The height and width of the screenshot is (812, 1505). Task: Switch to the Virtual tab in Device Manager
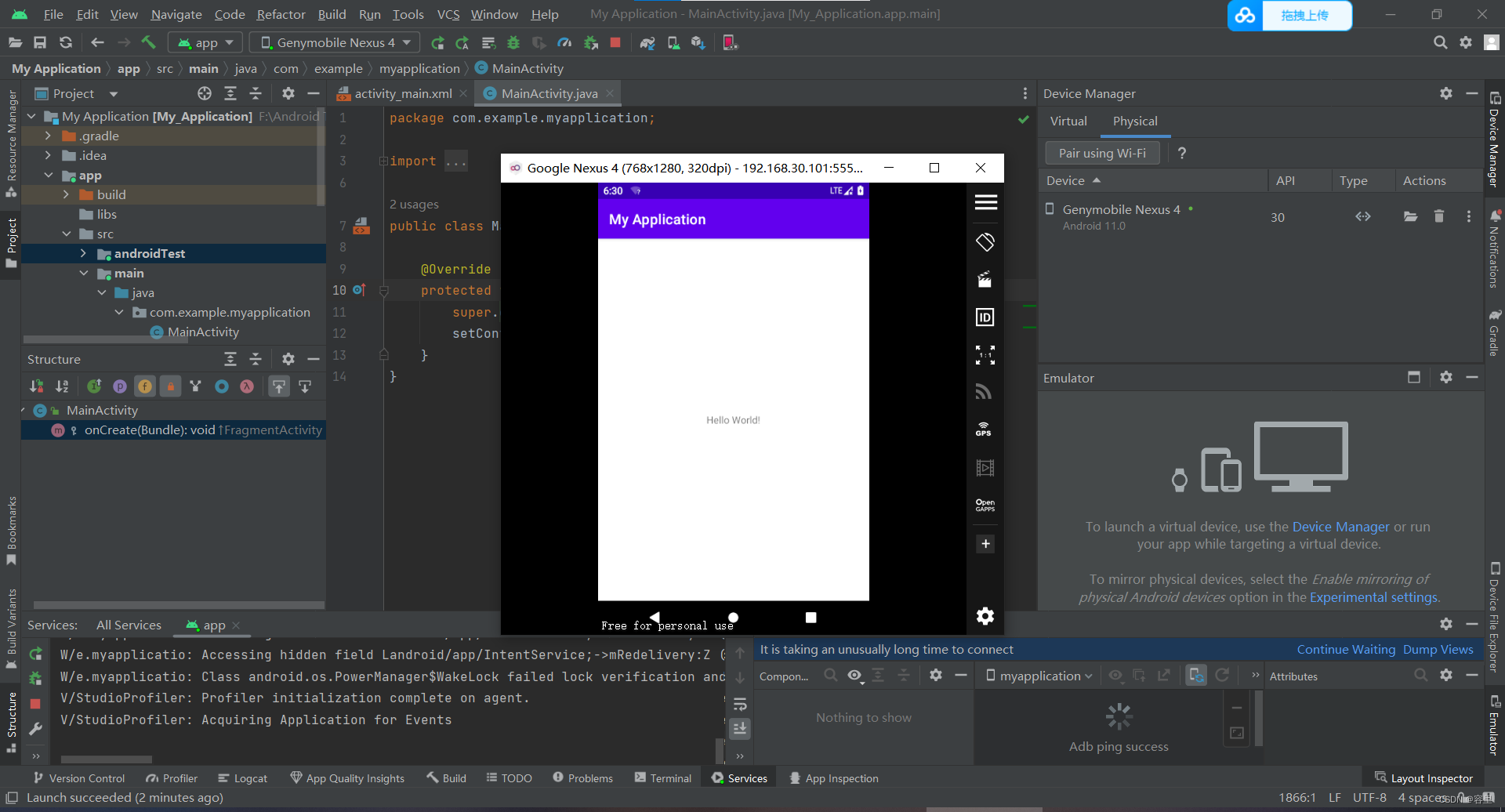tap(1068, 121)
